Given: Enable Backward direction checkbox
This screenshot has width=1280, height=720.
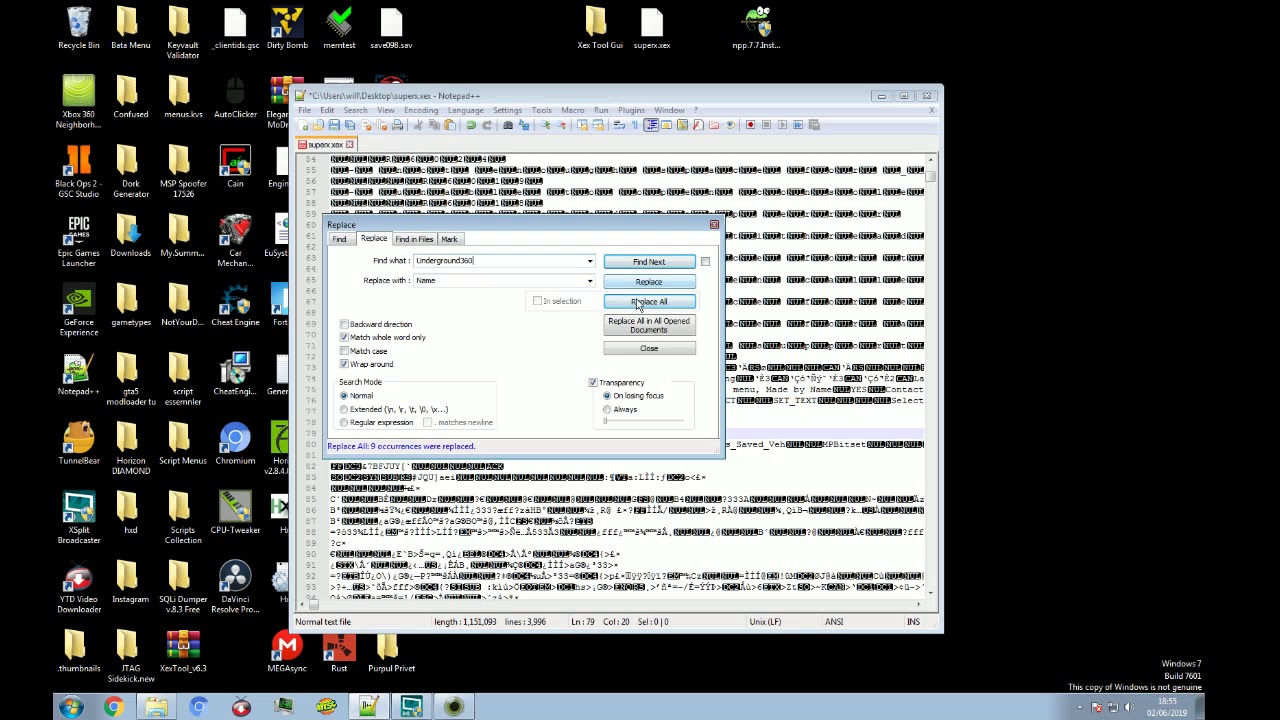Looking at the screenshot, I should [344, 324].
